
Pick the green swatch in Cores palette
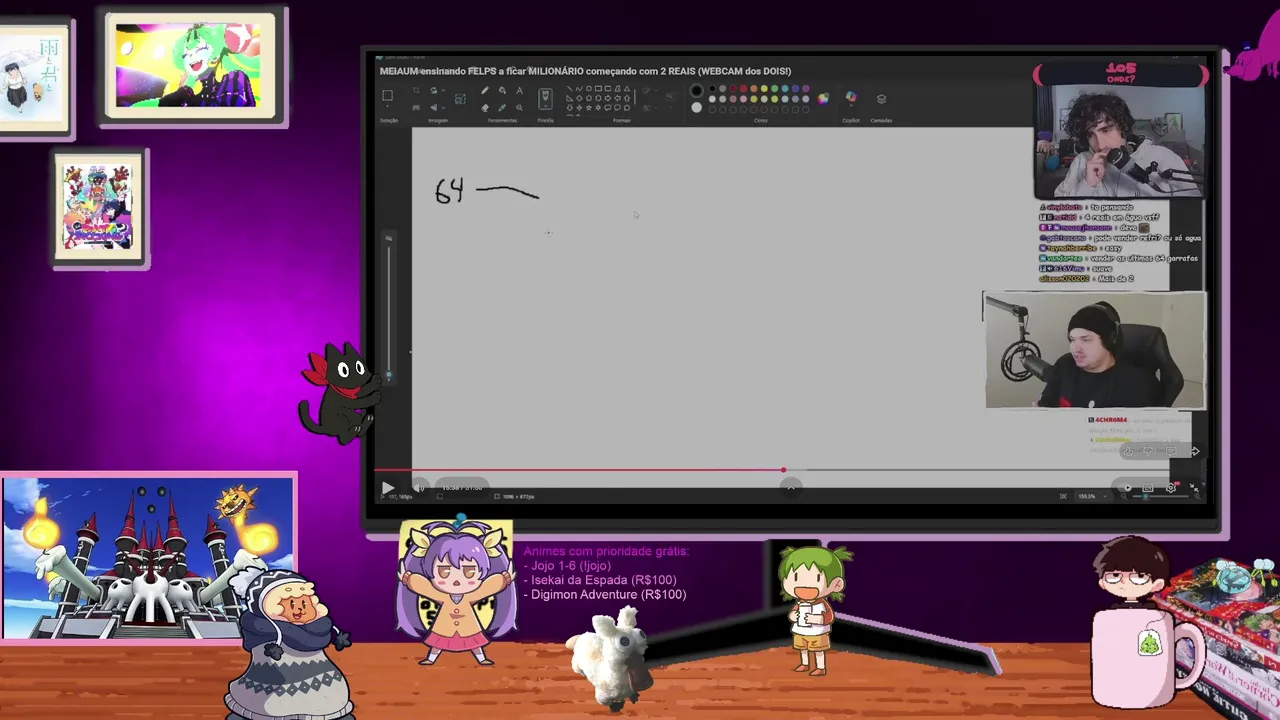(775, 88)
